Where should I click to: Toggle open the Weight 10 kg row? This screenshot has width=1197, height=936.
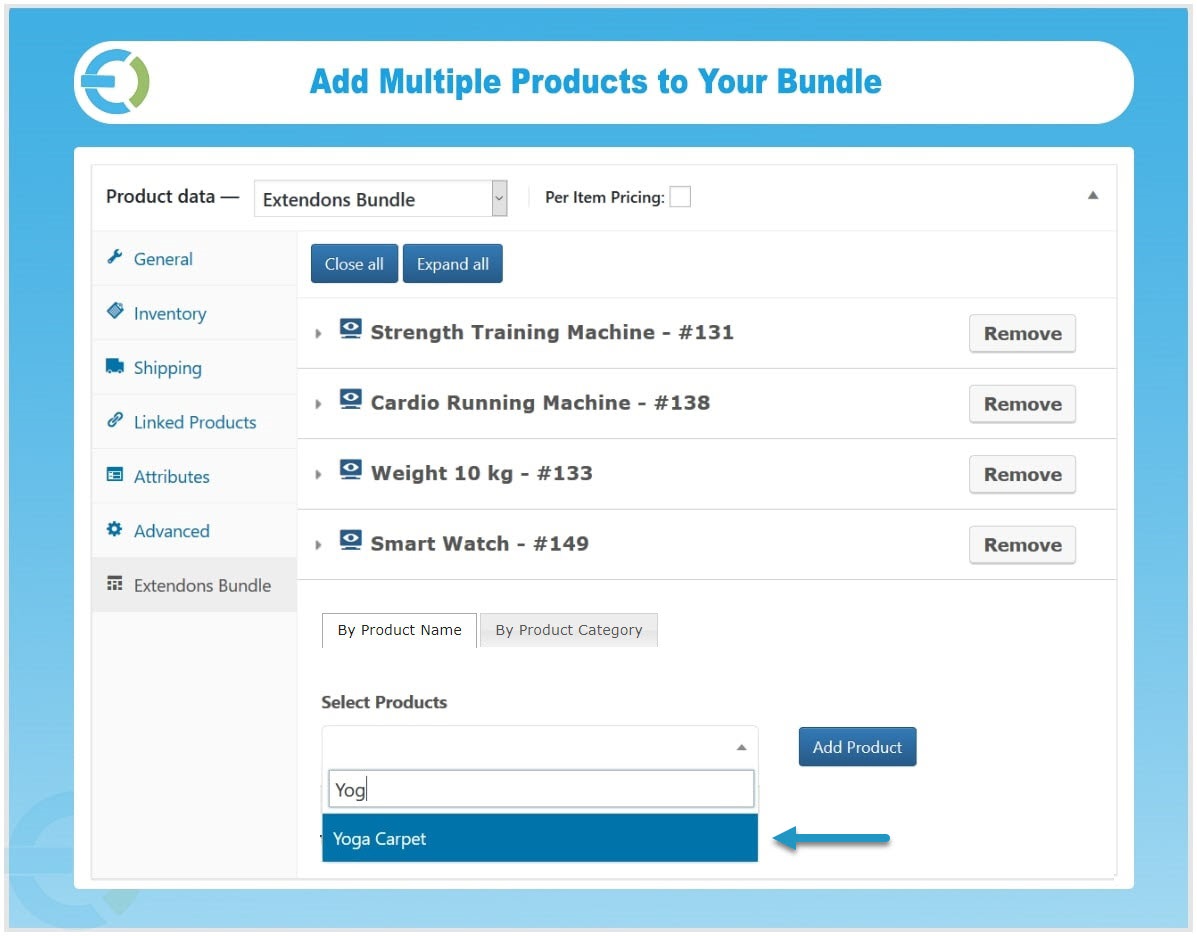(x=318, y=473)
